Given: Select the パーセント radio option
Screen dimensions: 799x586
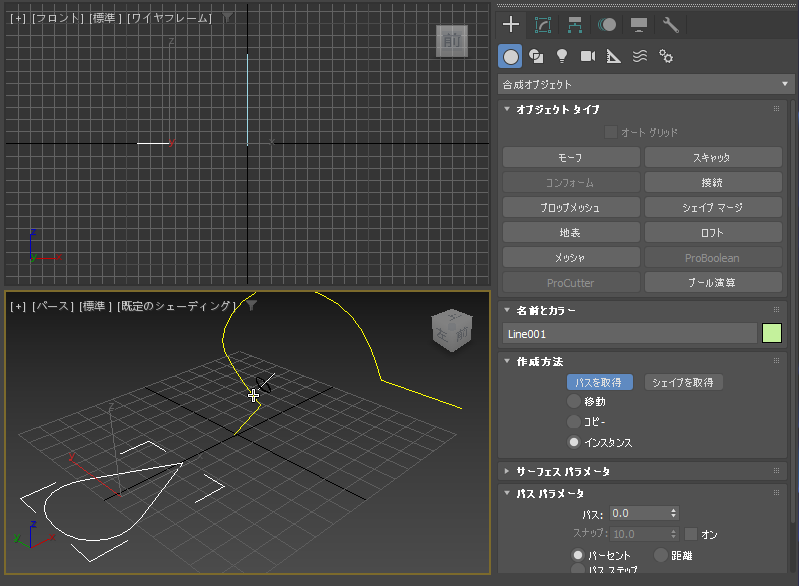Looking at the screenshot, I should click(578, 555).
